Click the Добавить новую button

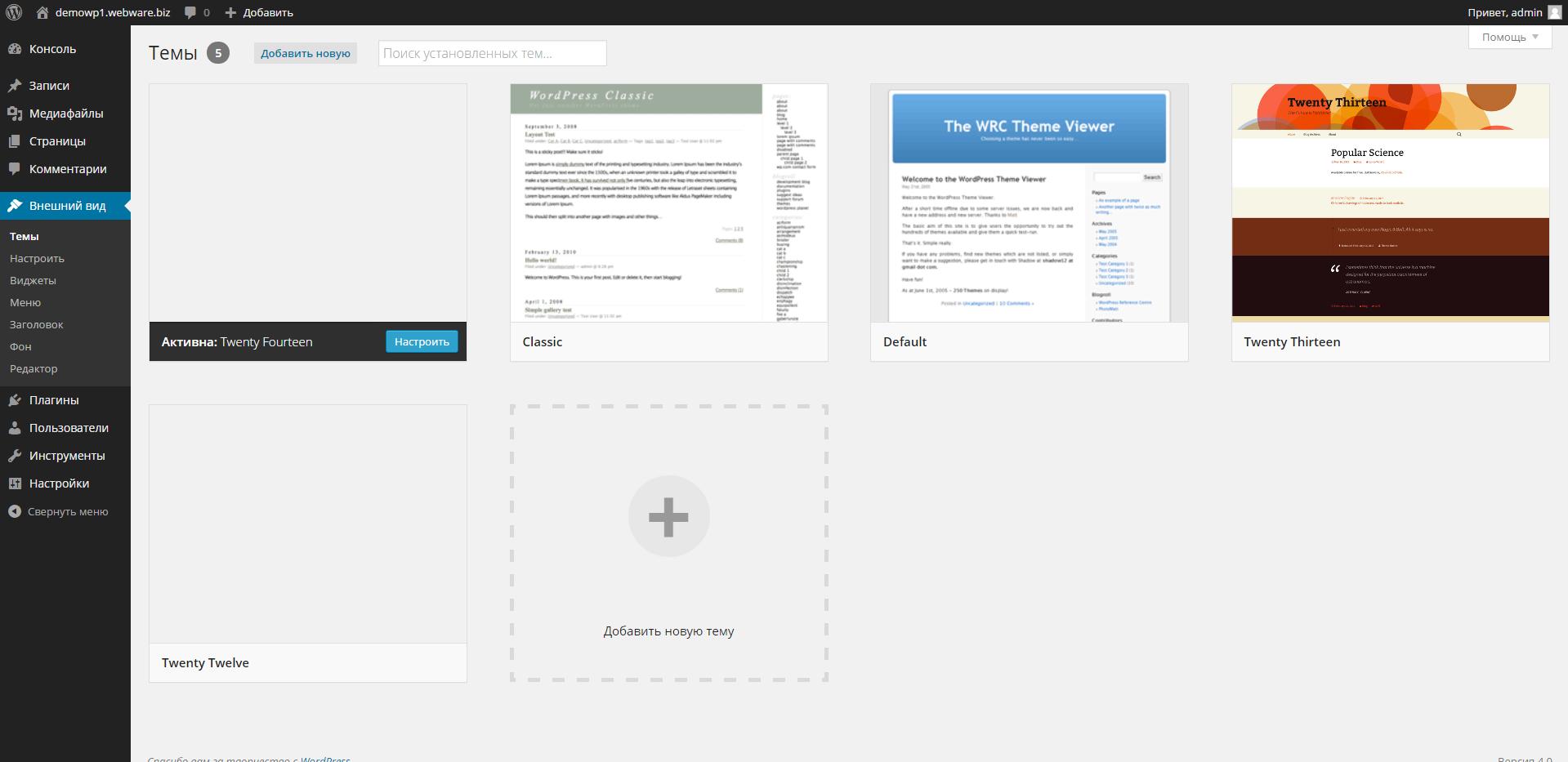(306, 53)
